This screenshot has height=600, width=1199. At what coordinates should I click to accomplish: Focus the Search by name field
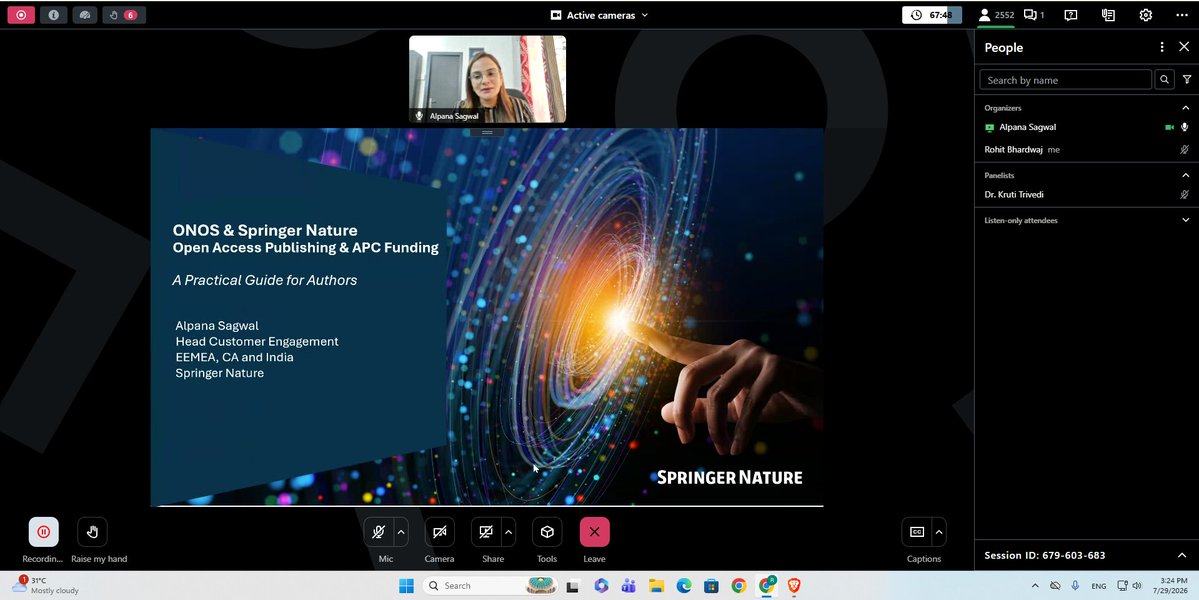pyautogui.click(x=1065, y=79)
